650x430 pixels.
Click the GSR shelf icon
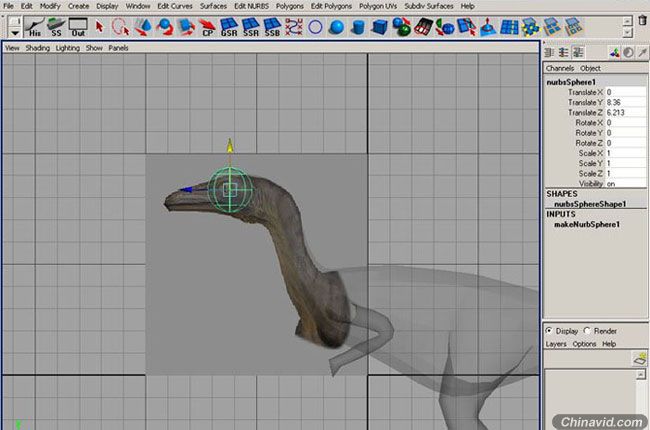pos(229,27)
